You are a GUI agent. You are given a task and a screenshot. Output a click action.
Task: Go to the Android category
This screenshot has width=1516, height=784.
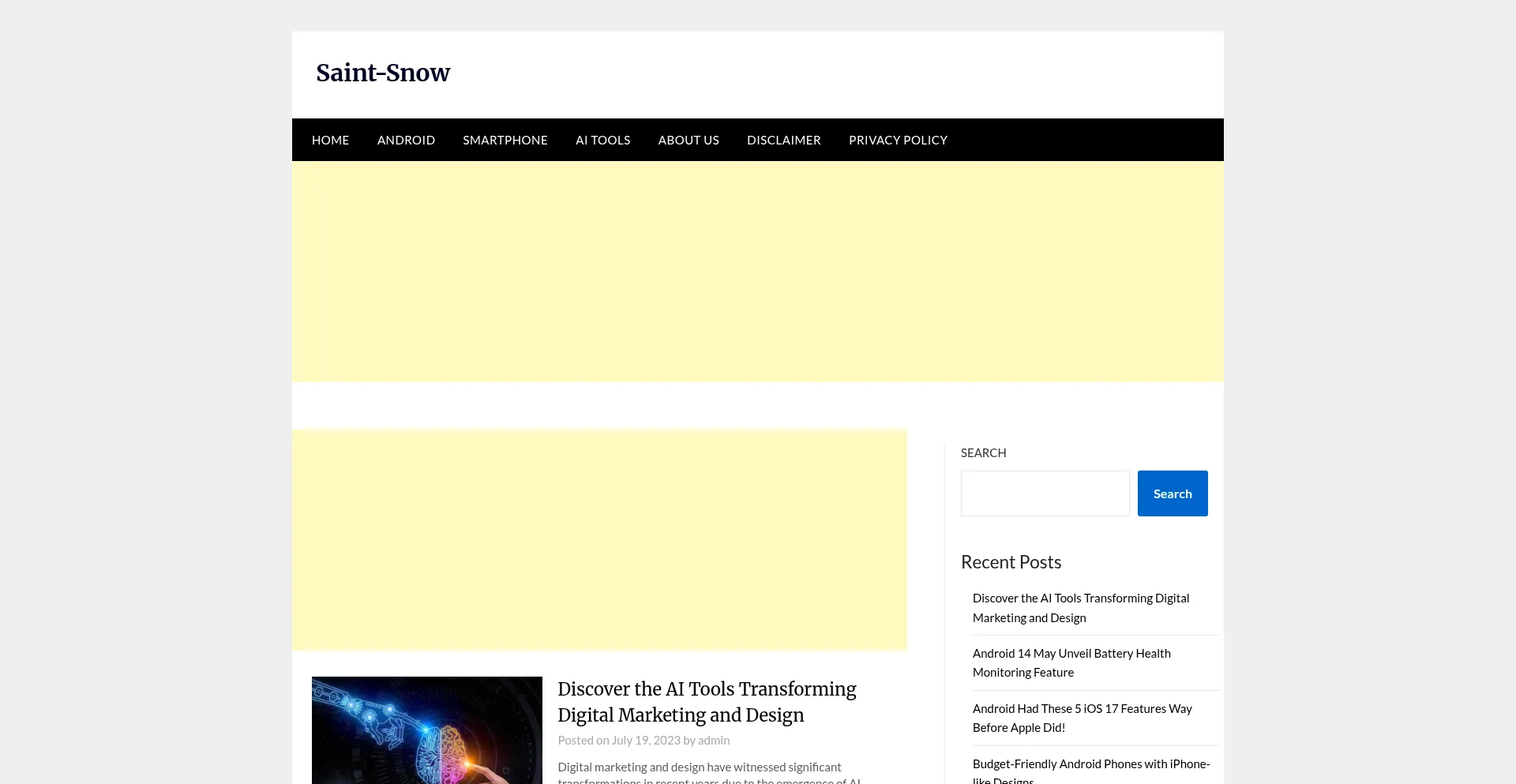[x=406, y=140]
